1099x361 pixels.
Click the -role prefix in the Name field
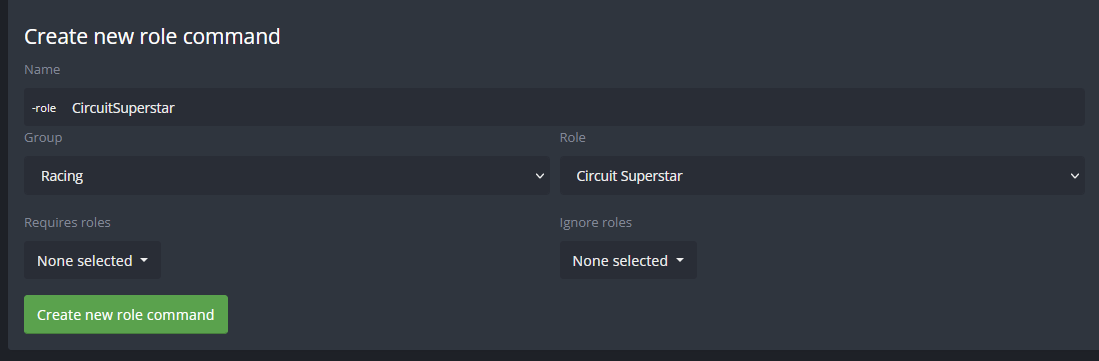(43, 108)
